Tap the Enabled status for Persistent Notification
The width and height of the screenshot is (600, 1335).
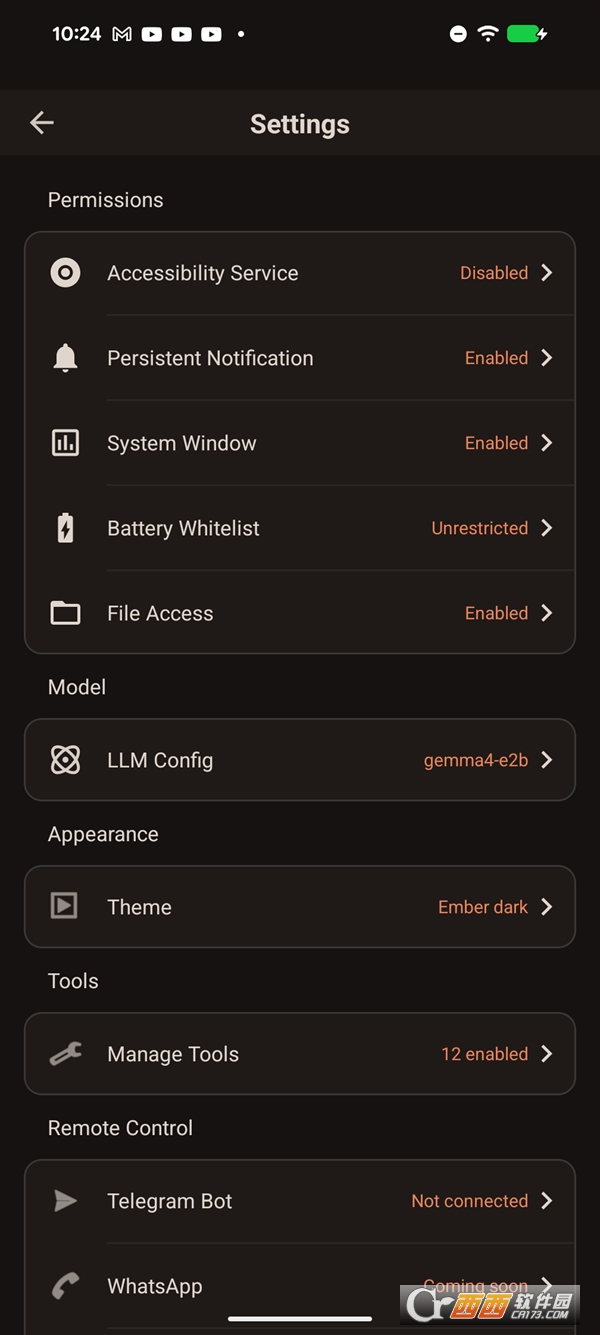[496, 358]
